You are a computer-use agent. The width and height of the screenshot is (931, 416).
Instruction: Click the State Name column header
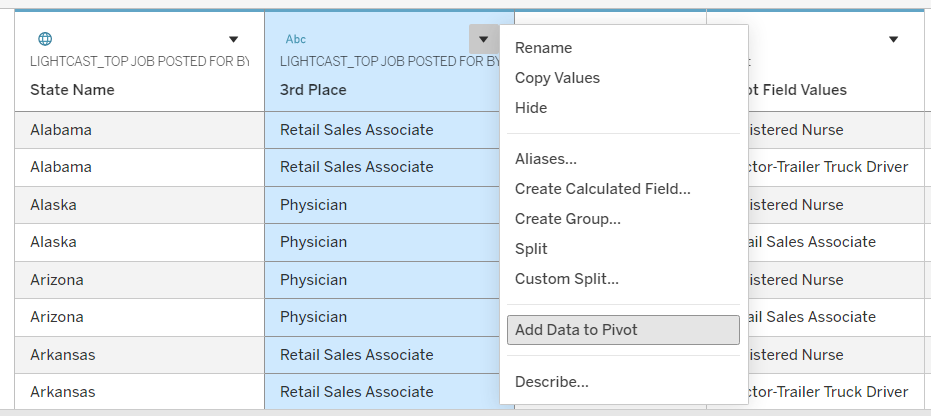(x=72, y=90)
